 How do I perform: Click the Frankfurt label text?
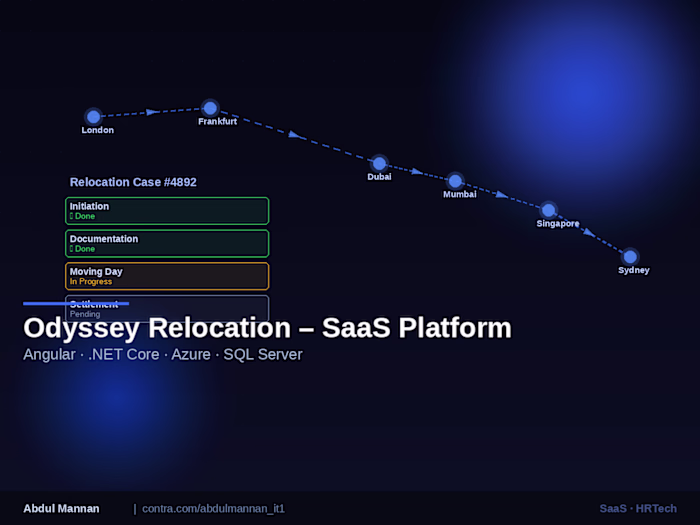pyautogui.click(x=217, y=121)
